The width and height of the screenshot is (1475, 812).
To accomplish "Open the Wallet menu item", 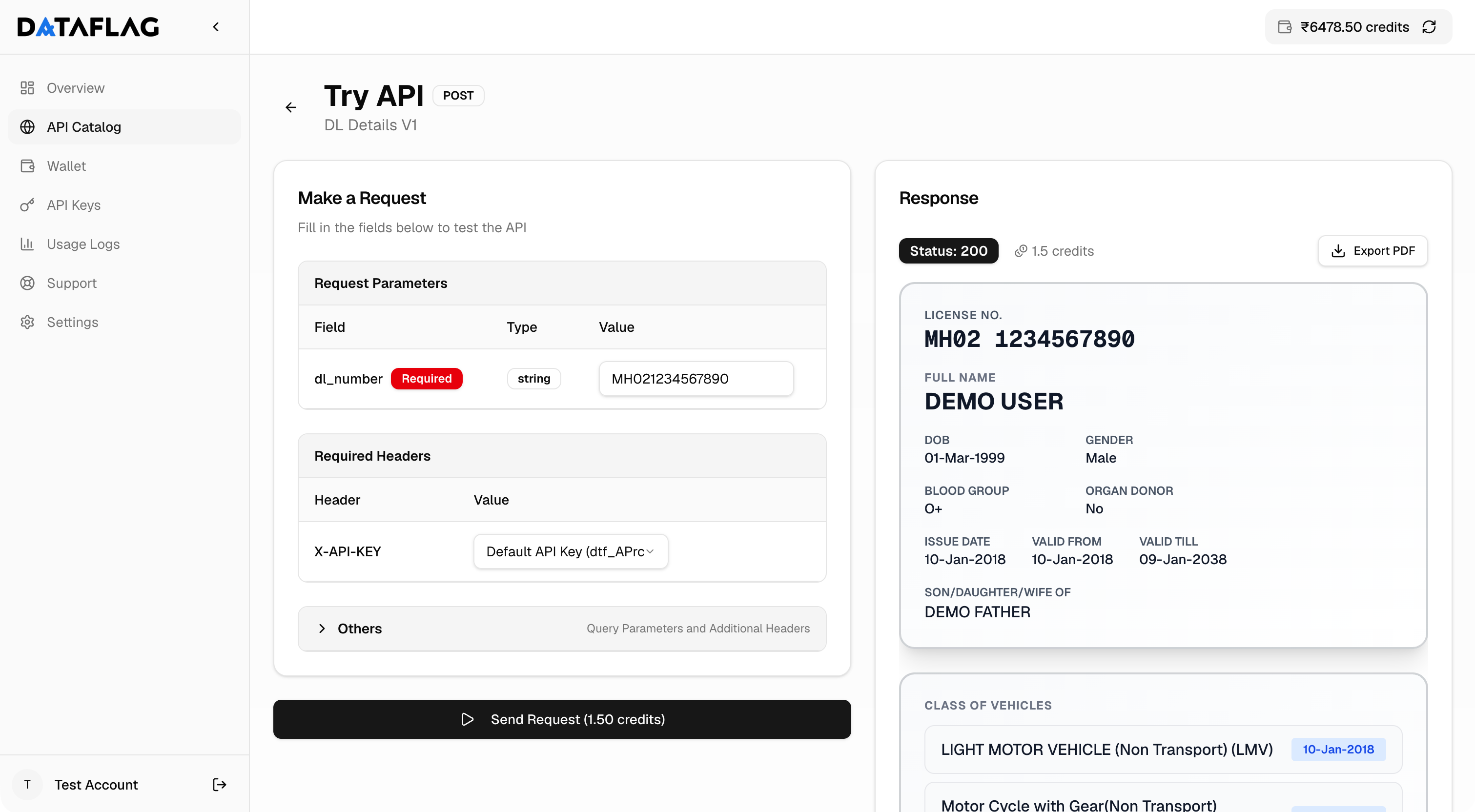I will (x=124, y=166).
